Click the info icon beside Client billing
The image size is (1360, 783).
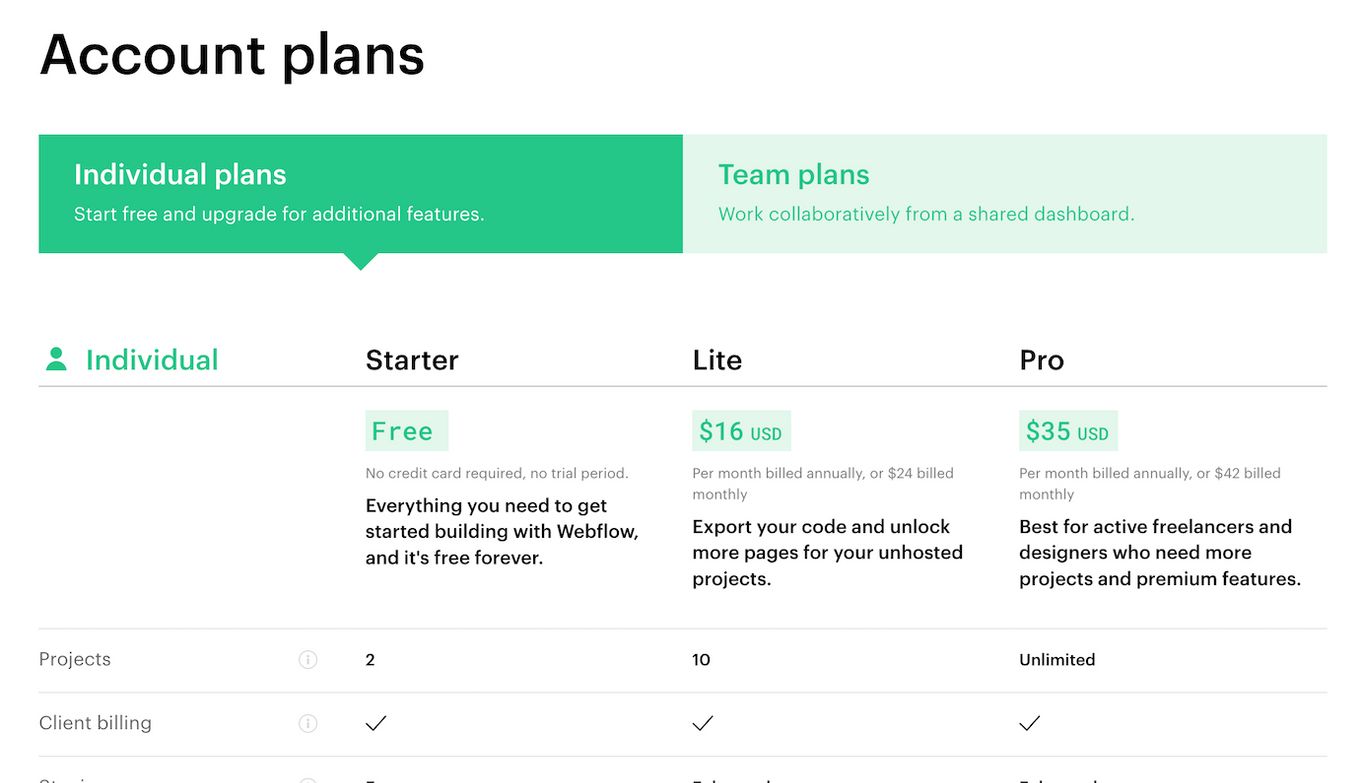pyautogui.click(x=308, y=723)
